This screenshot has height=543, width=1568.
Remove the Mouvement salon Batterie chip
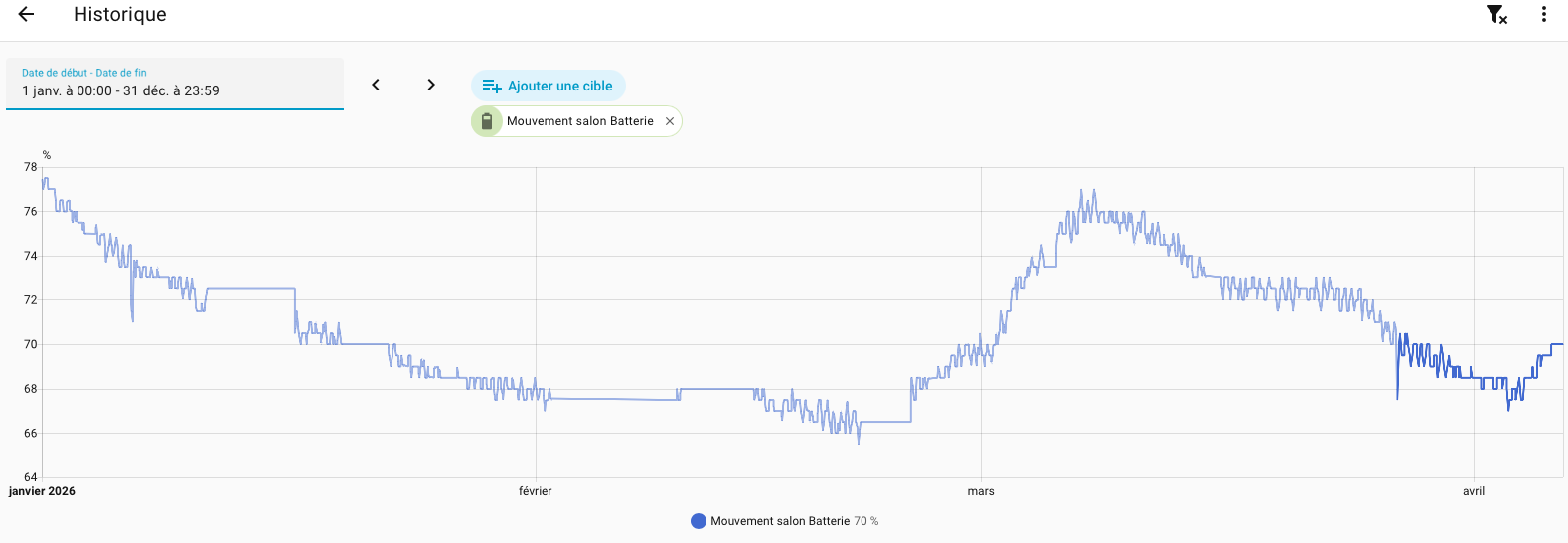click(670, 121)
